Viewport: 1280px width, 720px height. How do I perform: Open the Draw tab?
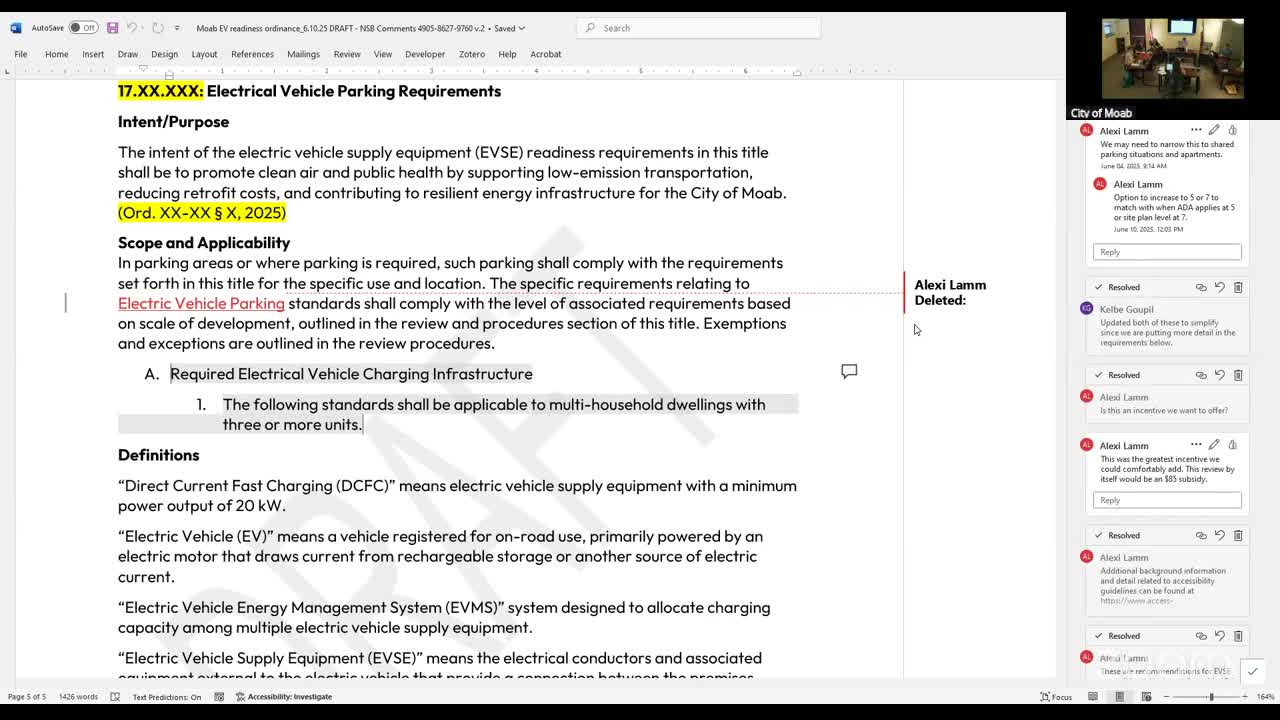128,54
